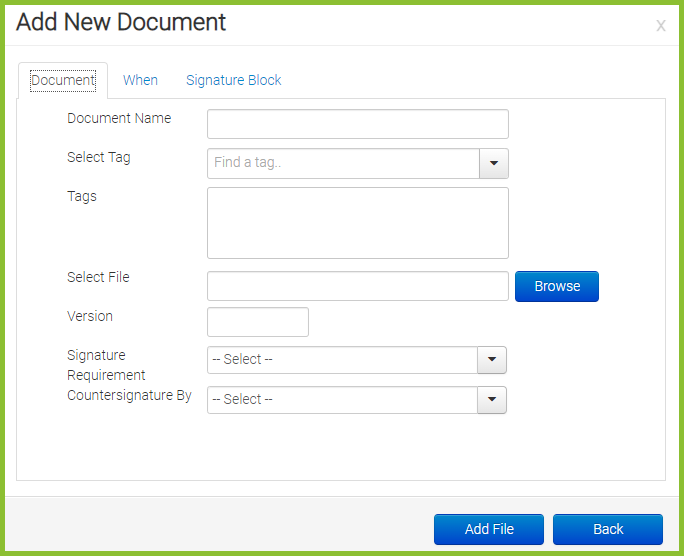Image resolution: width=684 pixels, height=556 pixels.
Task: Select the Document tab
Action: click(63, 81)
